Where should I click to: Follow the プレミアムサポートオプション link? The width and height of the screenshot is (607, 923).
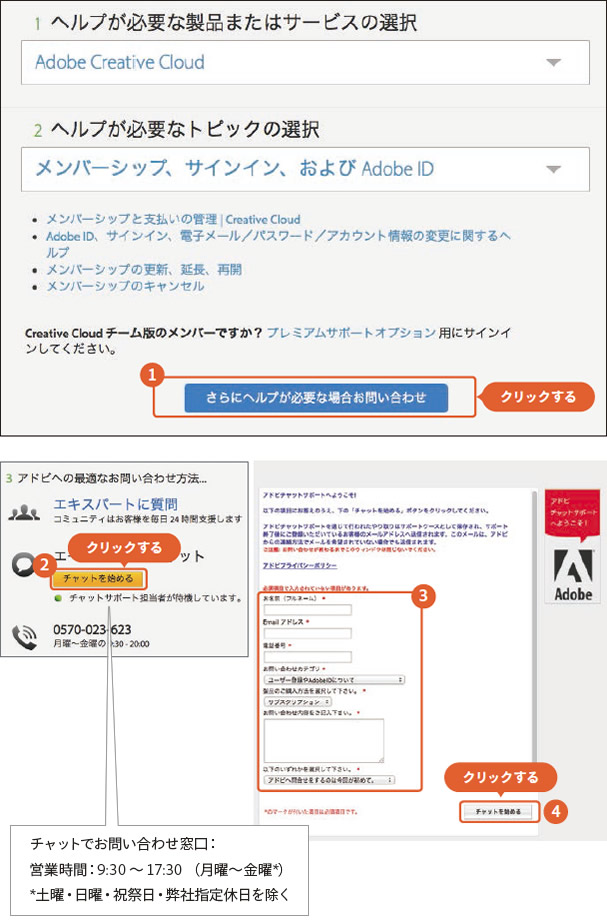[351, 333]
